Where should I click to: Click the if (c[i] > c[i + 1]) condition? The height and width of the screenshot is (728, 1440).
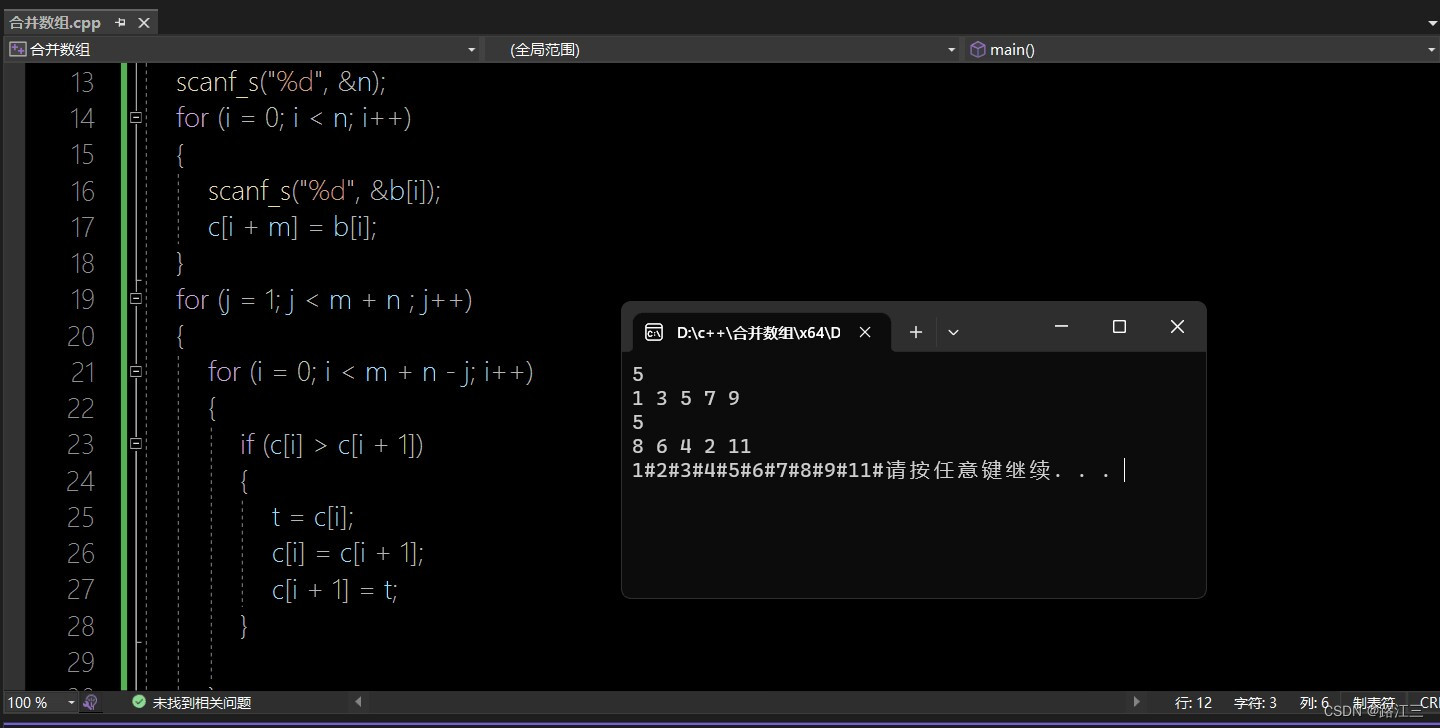tap(332, 444)
